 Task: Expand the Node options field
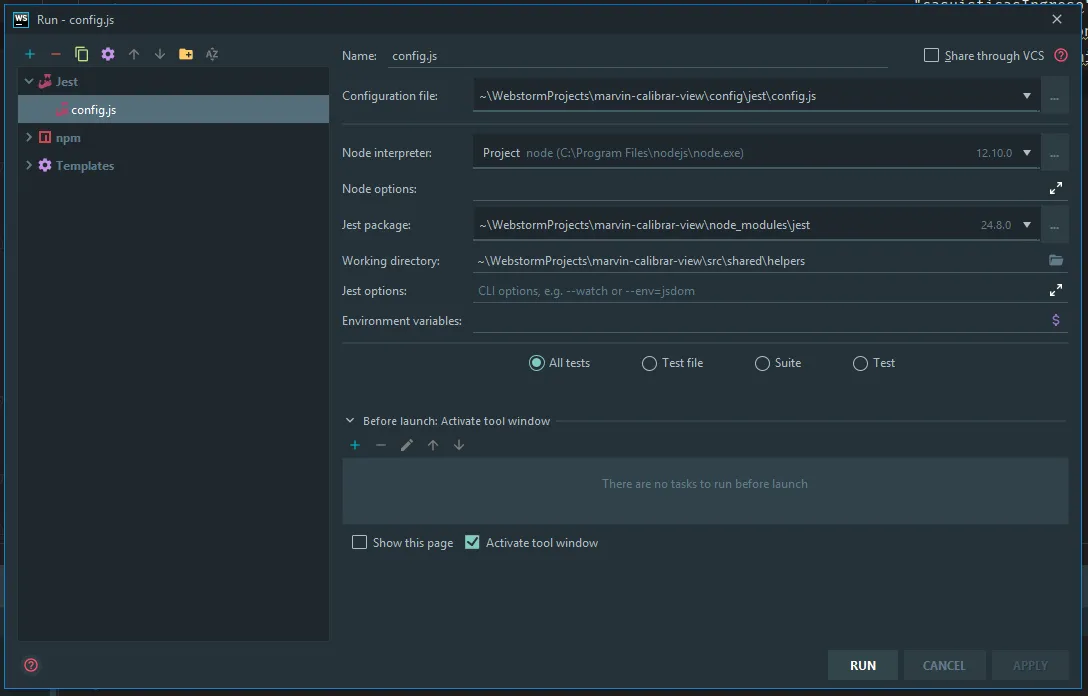[x=1055, y=188]
